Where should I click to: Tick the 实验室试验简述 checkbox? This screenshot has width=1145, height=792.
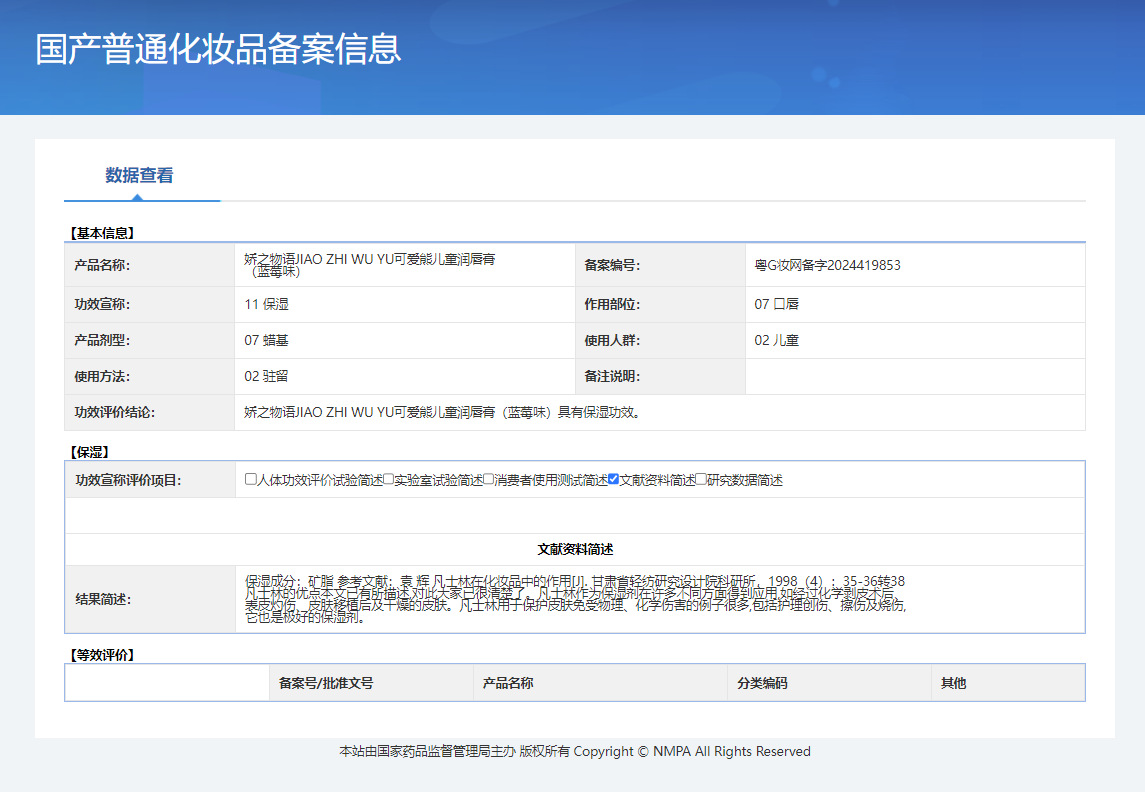tap(389, 479)
